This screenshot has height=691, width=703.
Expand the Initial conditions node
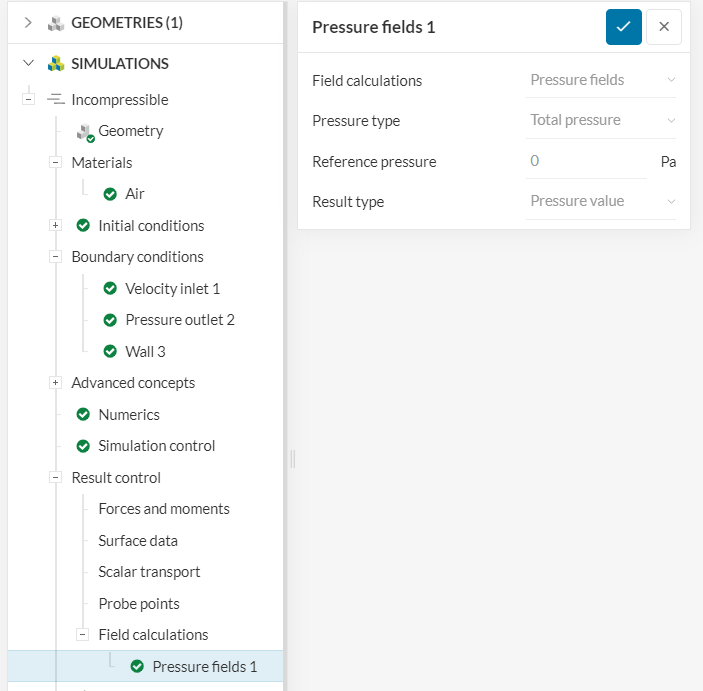point(56,226)
